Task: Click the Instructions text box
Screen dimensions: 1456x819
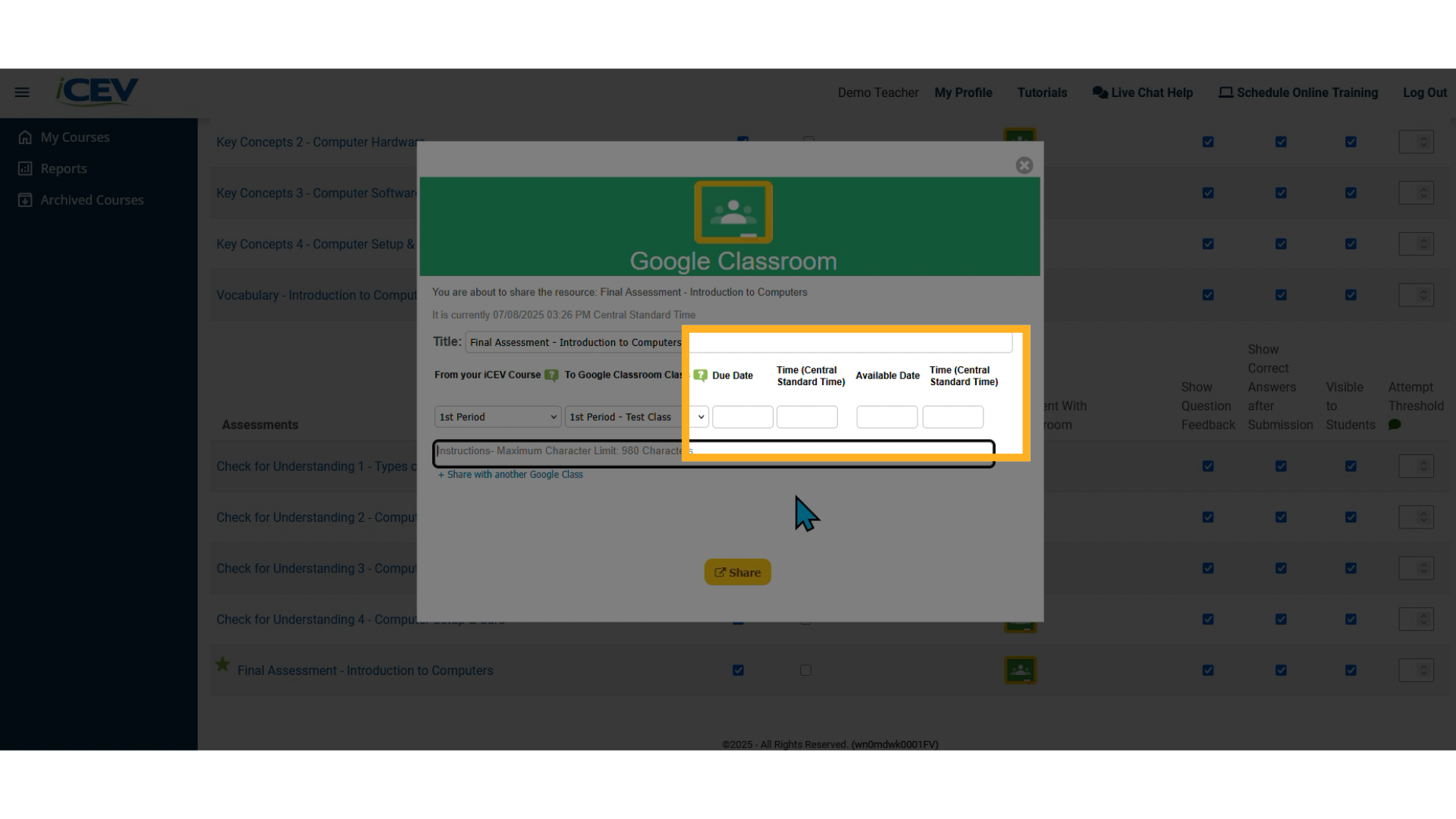Action: pos(714,453)
